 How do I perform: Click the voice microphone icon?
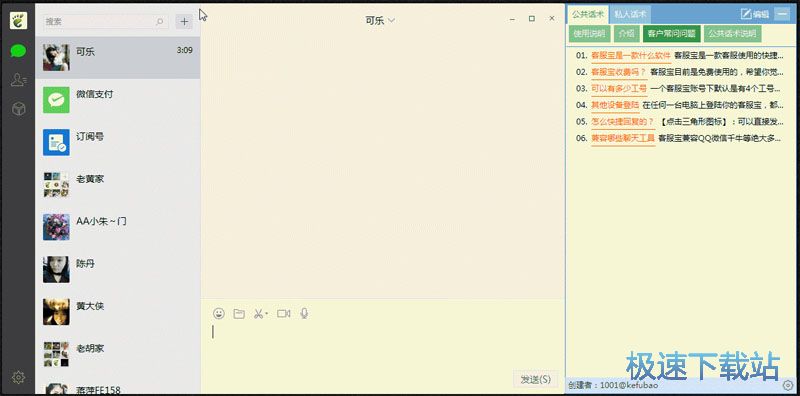click(x=304, y=313)
